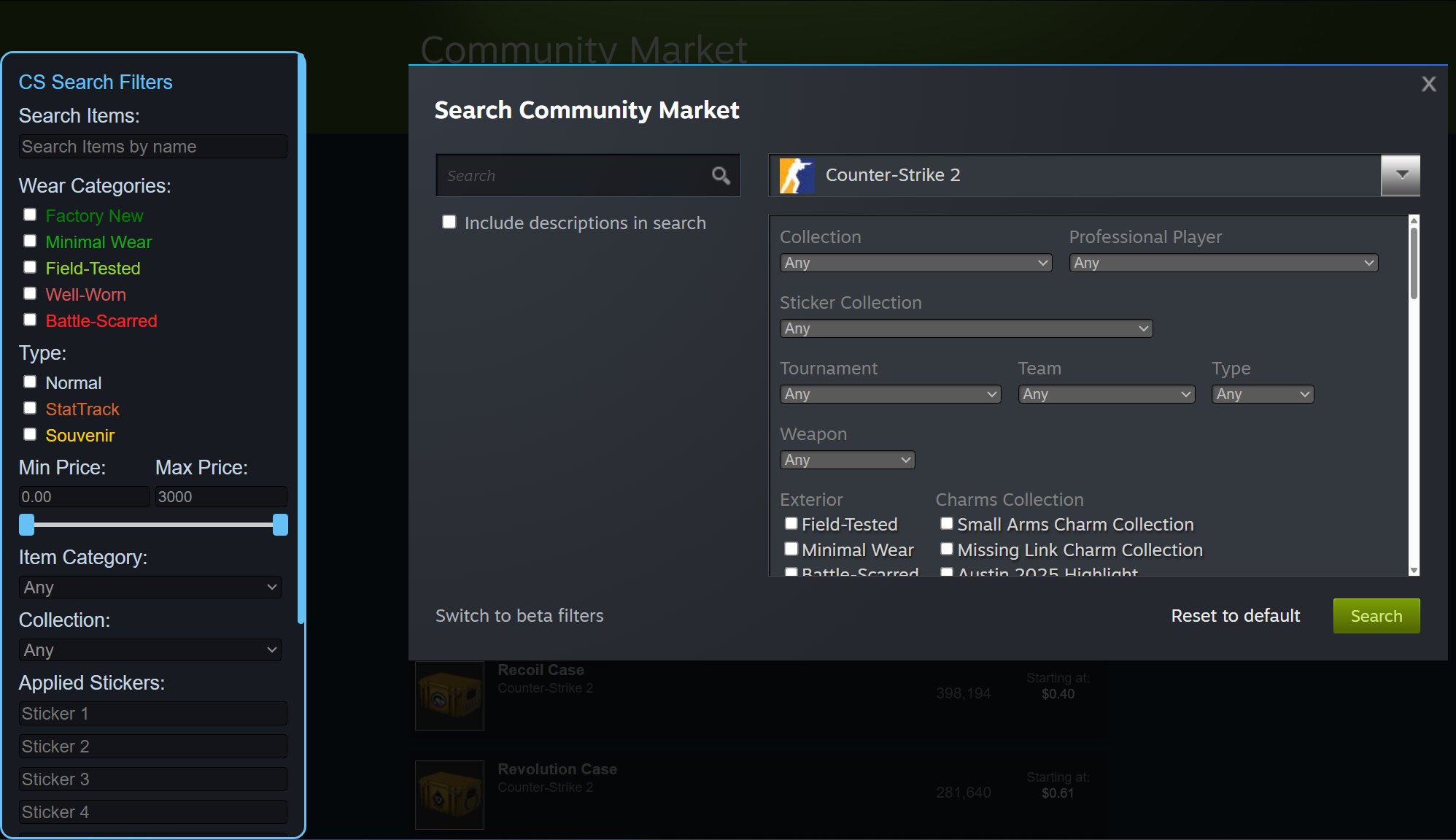Open the Team dropdown

click(x=1107, y=394)
